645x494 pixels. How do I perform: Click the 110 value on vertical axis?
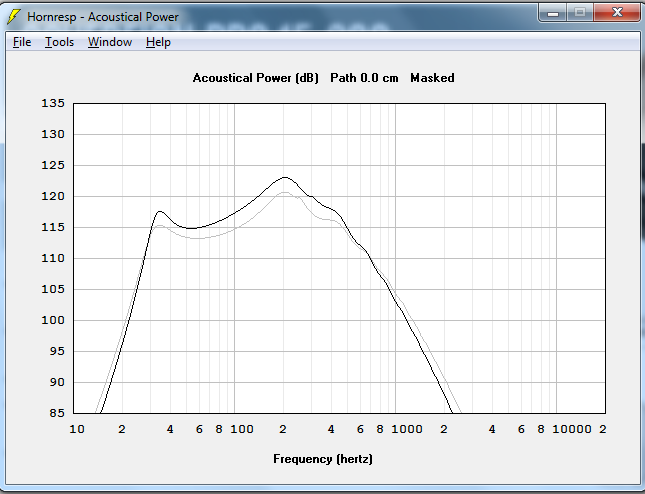click(53, 258)
